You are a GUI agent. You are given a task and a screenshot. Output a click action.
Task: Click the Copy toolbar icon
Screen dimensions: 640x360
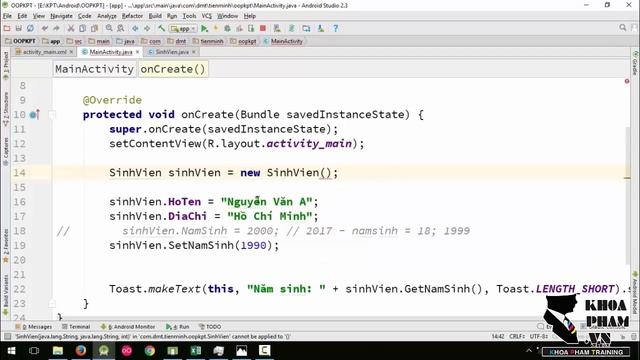click(x=82, y=28)
